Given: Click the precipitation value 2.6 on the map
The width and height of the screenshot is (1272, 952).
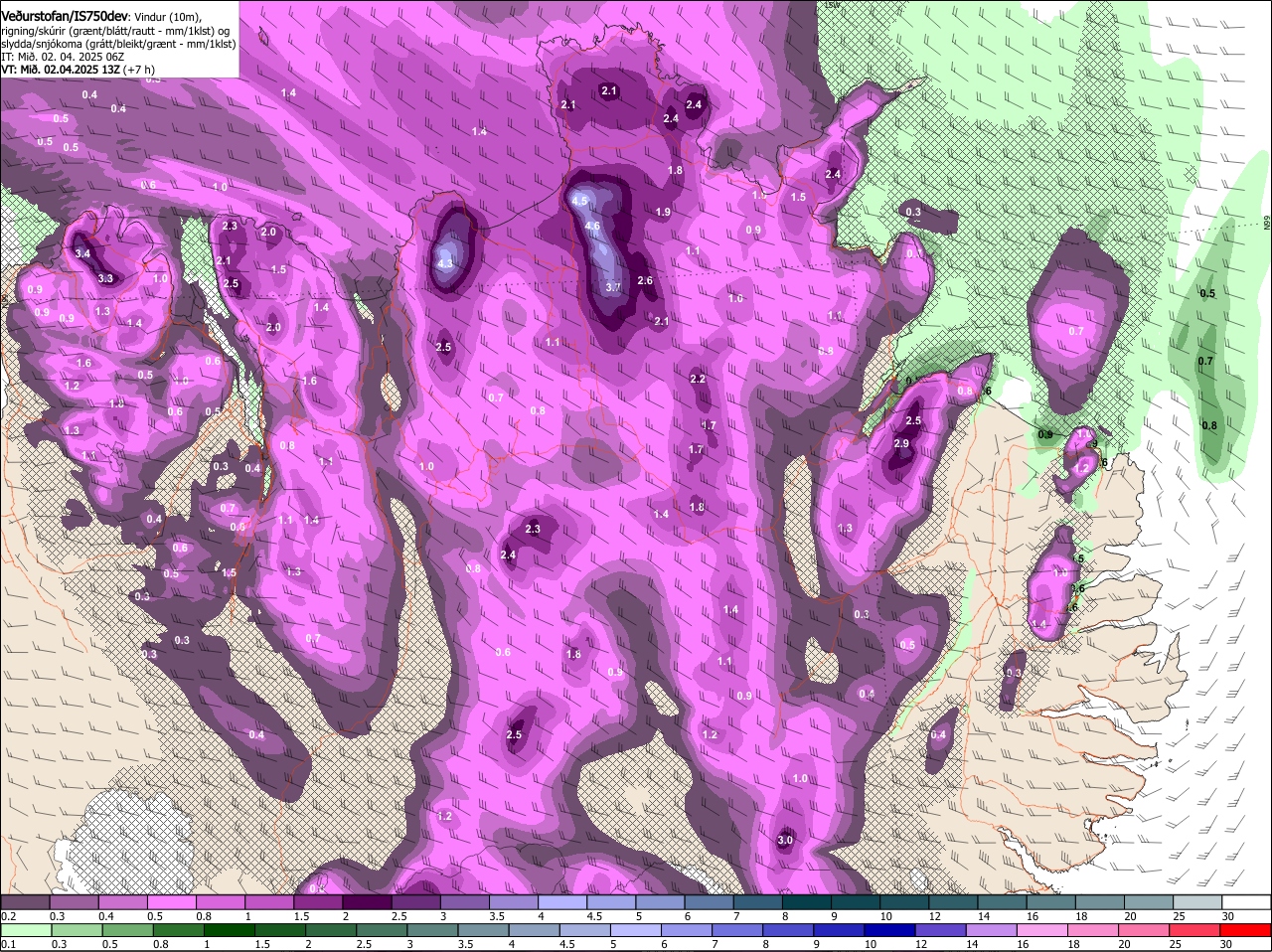Looking at the screenshot, I should pyautogui.click(x=645, y=280).
